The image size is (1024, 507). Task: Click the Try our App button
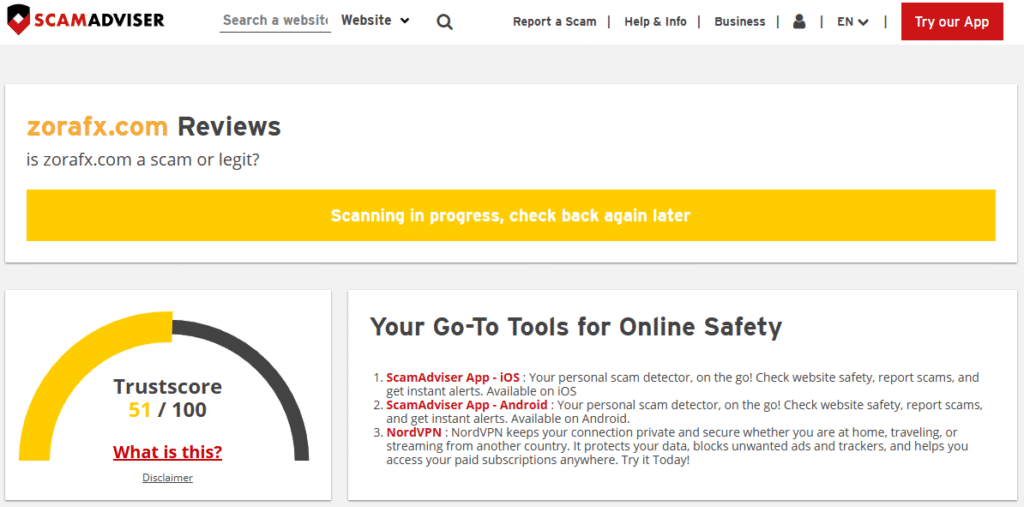[x=952, y=22]
